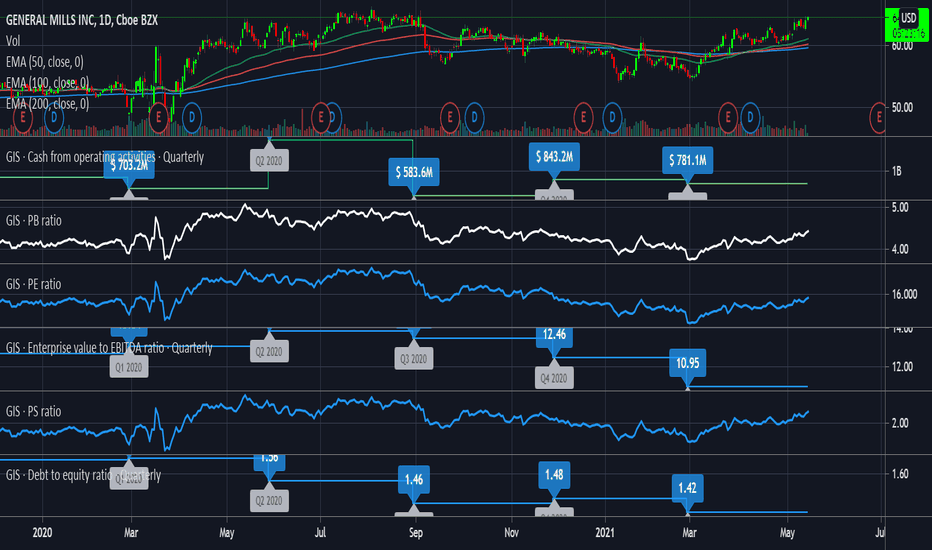The height and width of the screenshot is (550, 932).
Task: Click the Q3 2020 tag in the EV/EBITDA pane
Action: click(414, 359)
